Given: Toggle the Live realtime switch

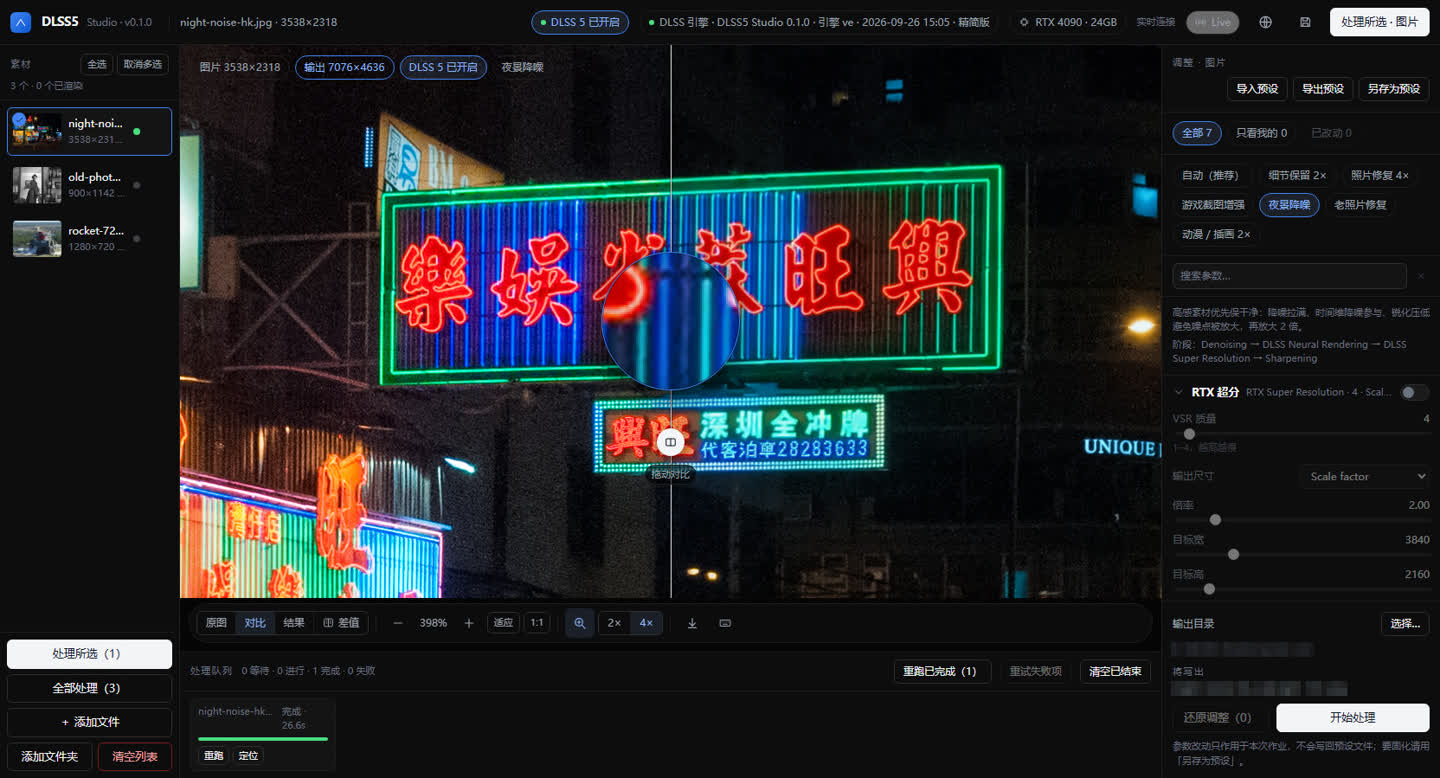Looking at the screenshot, I should [x=1212, y=22].
